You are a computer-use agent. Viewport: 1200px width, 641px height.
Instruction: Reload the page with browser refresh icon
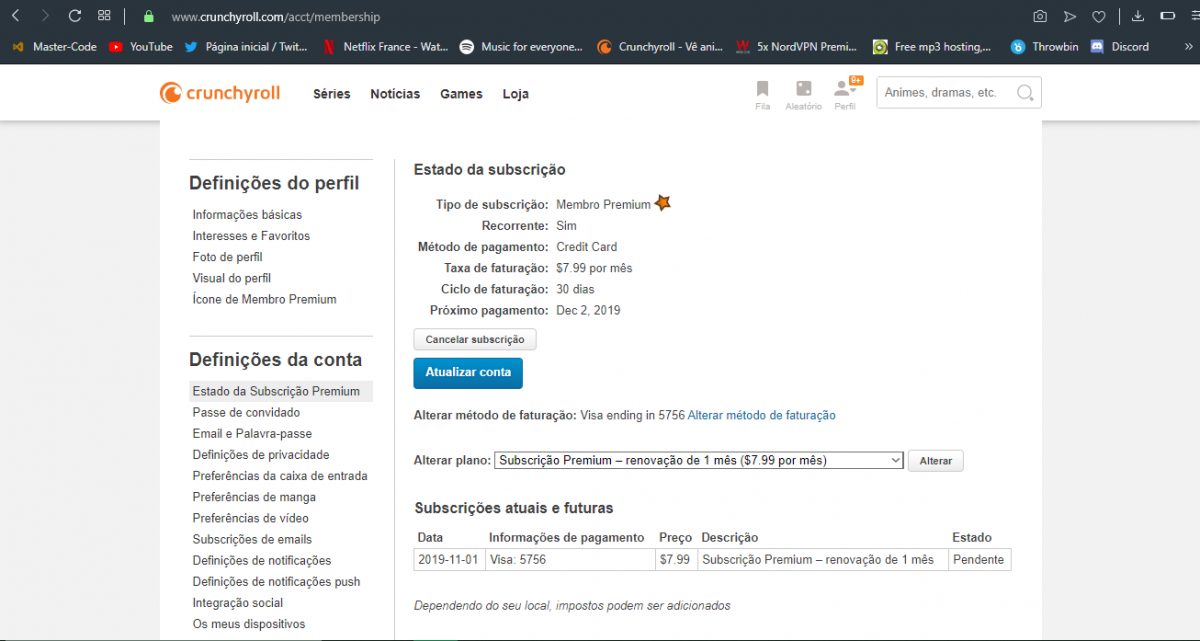point(74,16)
